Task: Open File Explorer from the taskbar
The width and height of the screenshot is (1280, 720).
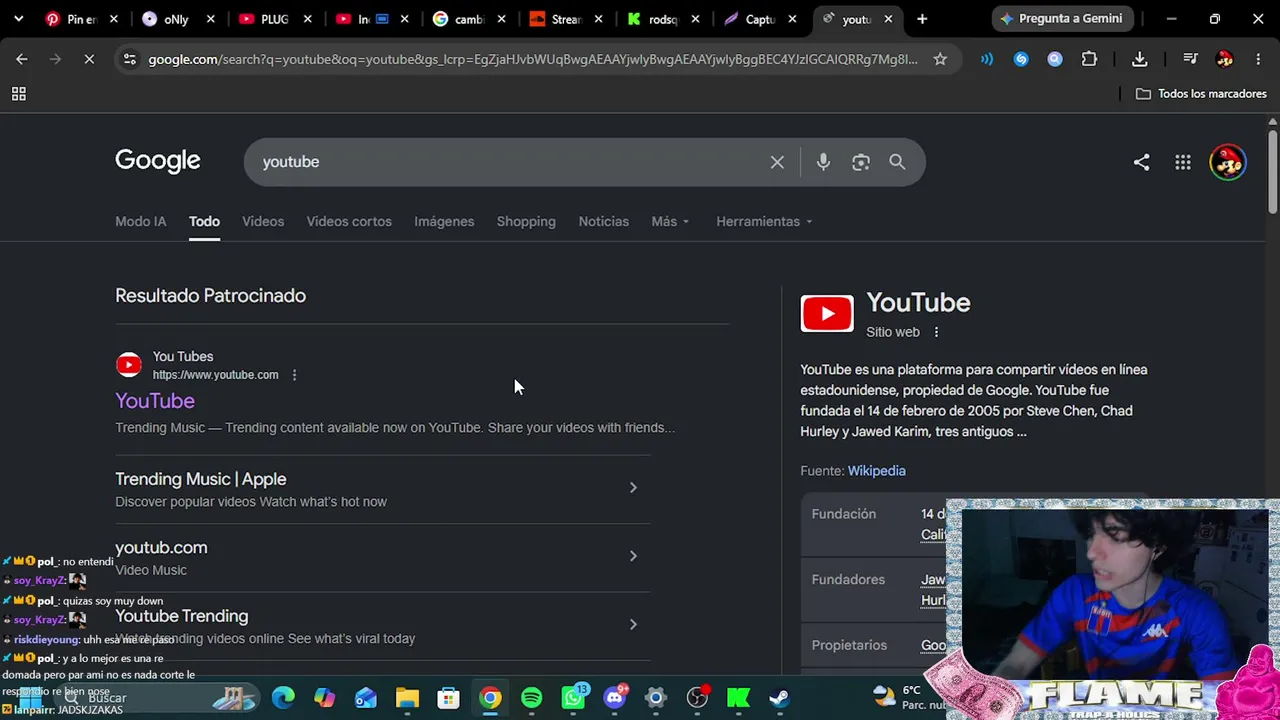Action: click(407, 697)
